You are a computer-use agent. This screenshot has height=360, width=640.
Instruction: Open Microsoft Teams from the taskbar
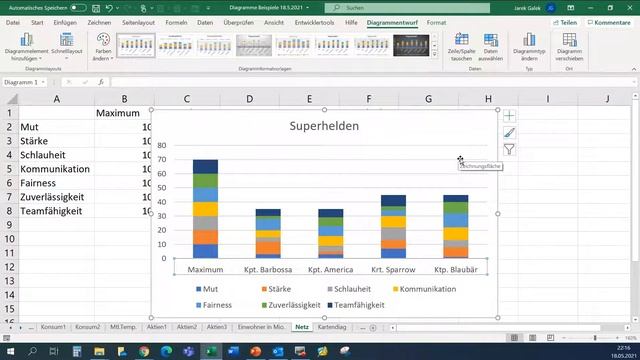coord(189,351)
